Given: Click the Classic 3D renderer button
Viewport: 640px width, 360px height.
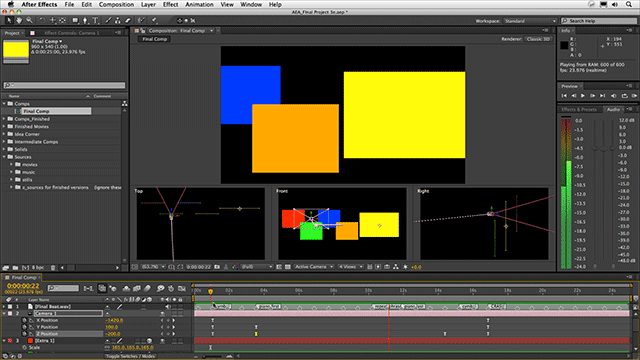Looking at the screenshot, I should [x=538, y=39].
